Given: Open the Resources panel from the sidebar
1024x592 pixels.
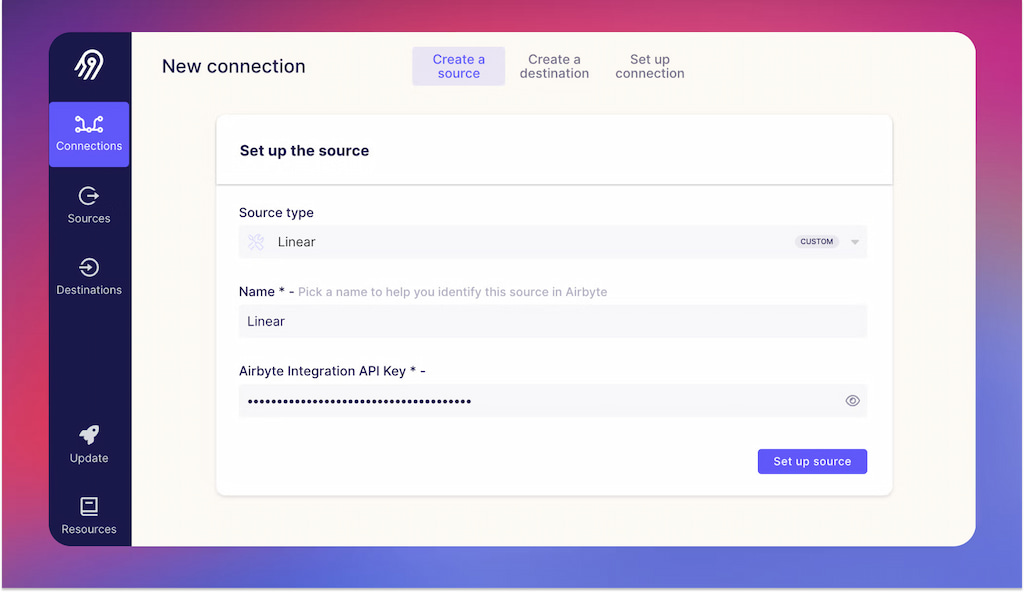Looking at the screenshot, I should pos(89,516).
